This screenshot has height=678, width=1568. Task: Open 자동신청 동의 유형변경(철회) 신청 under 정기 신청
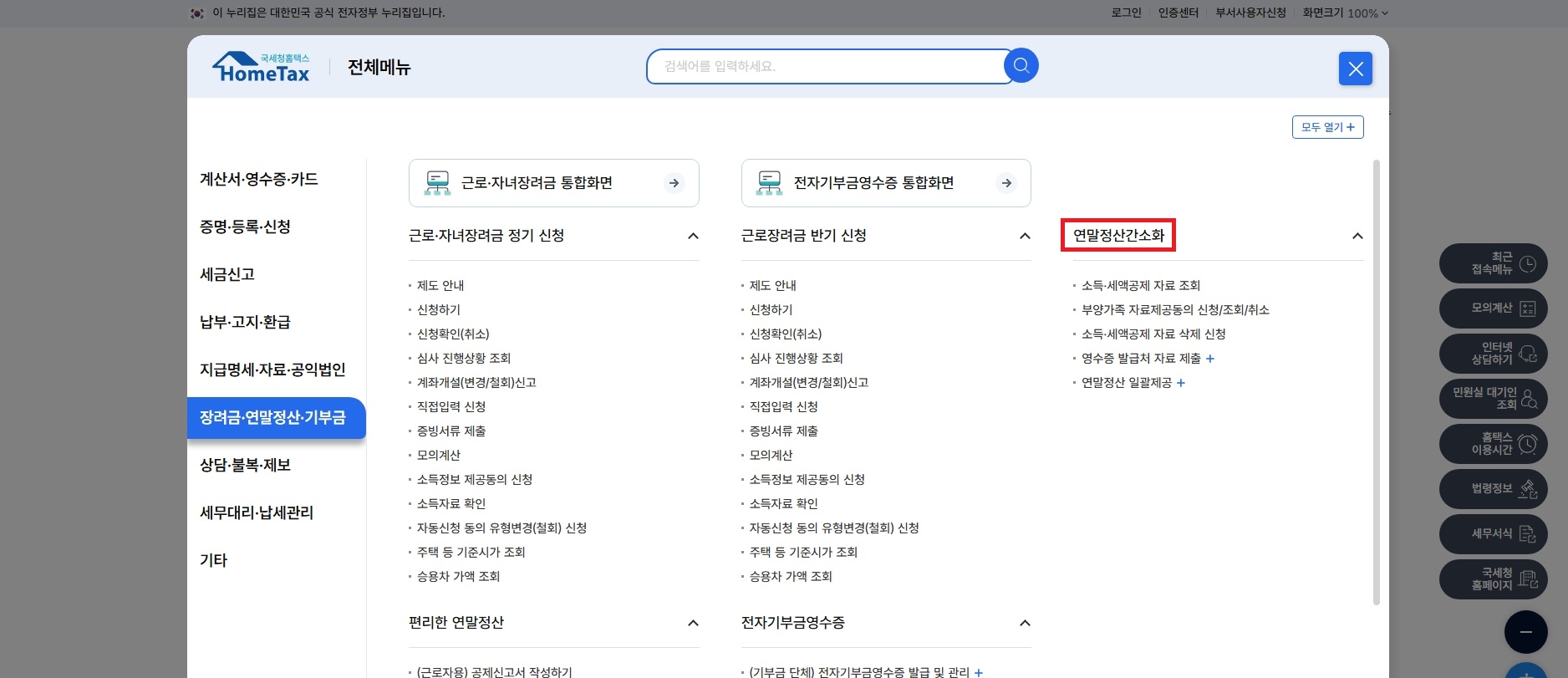(502, 528)
